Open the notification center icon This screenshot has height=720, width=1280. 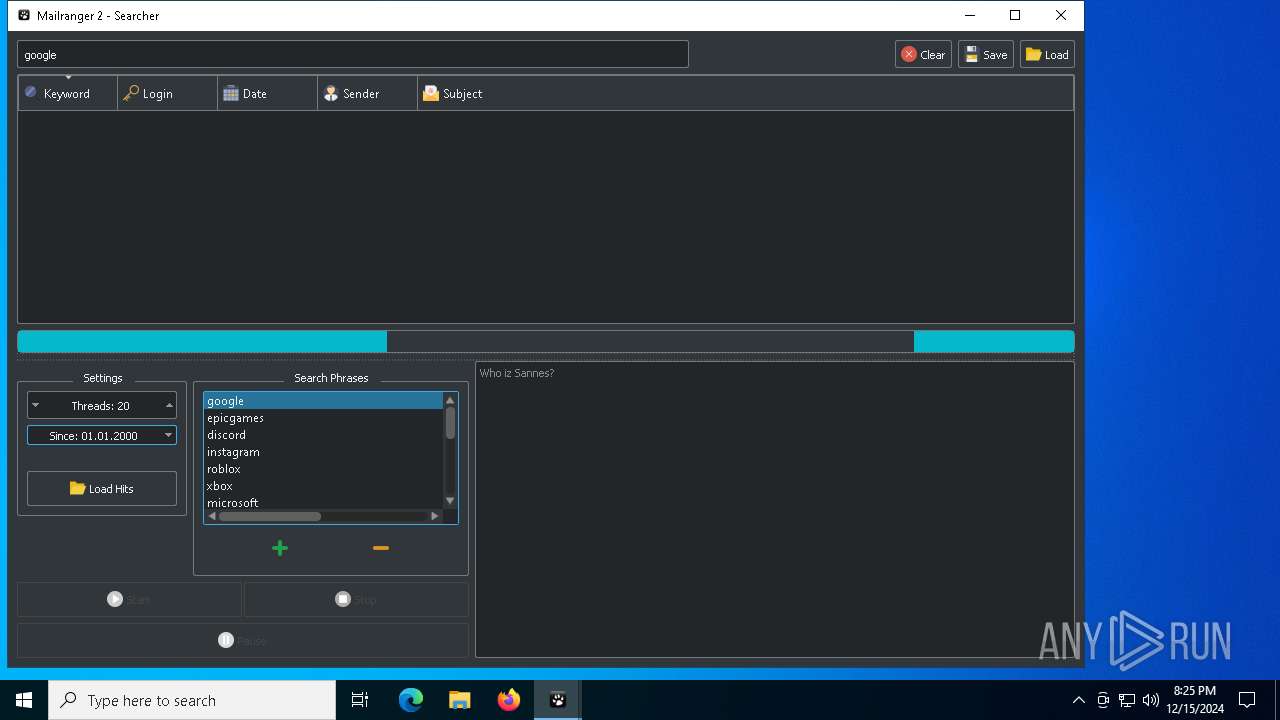coord(1247,700)
